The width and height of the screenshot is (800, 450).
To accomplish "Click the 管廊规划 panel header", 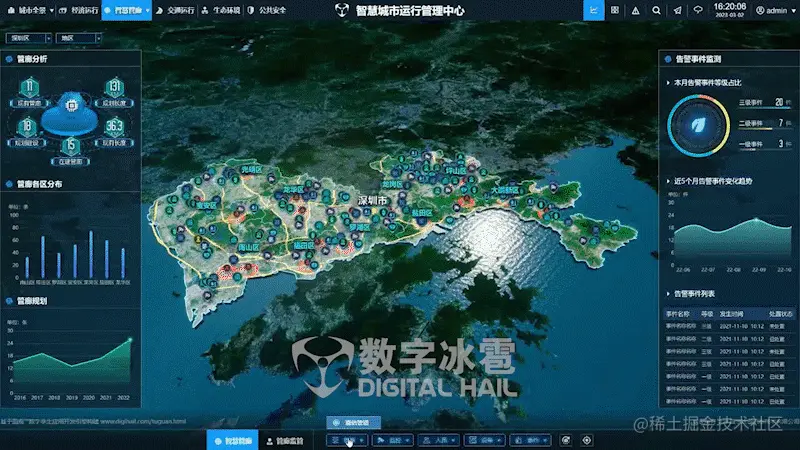I will click(x=32, y=301).
